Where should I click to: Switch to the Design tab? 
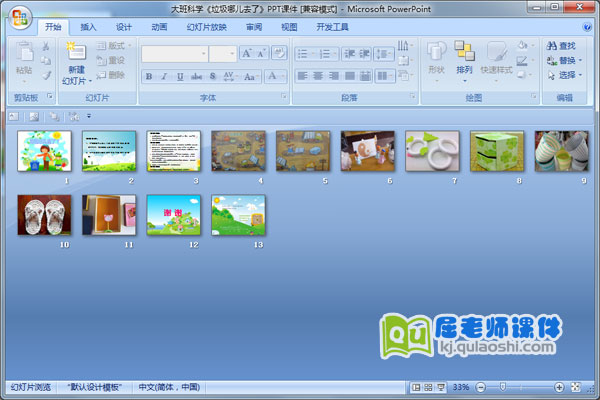pos(124,27)
